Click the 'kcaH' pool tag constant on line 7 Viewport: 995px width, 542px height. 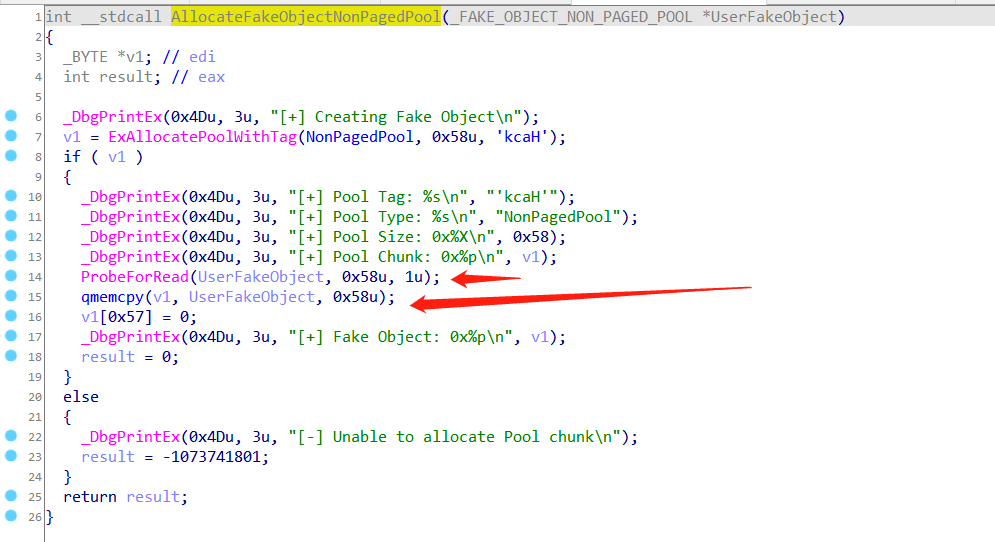[x=522, y=136]
